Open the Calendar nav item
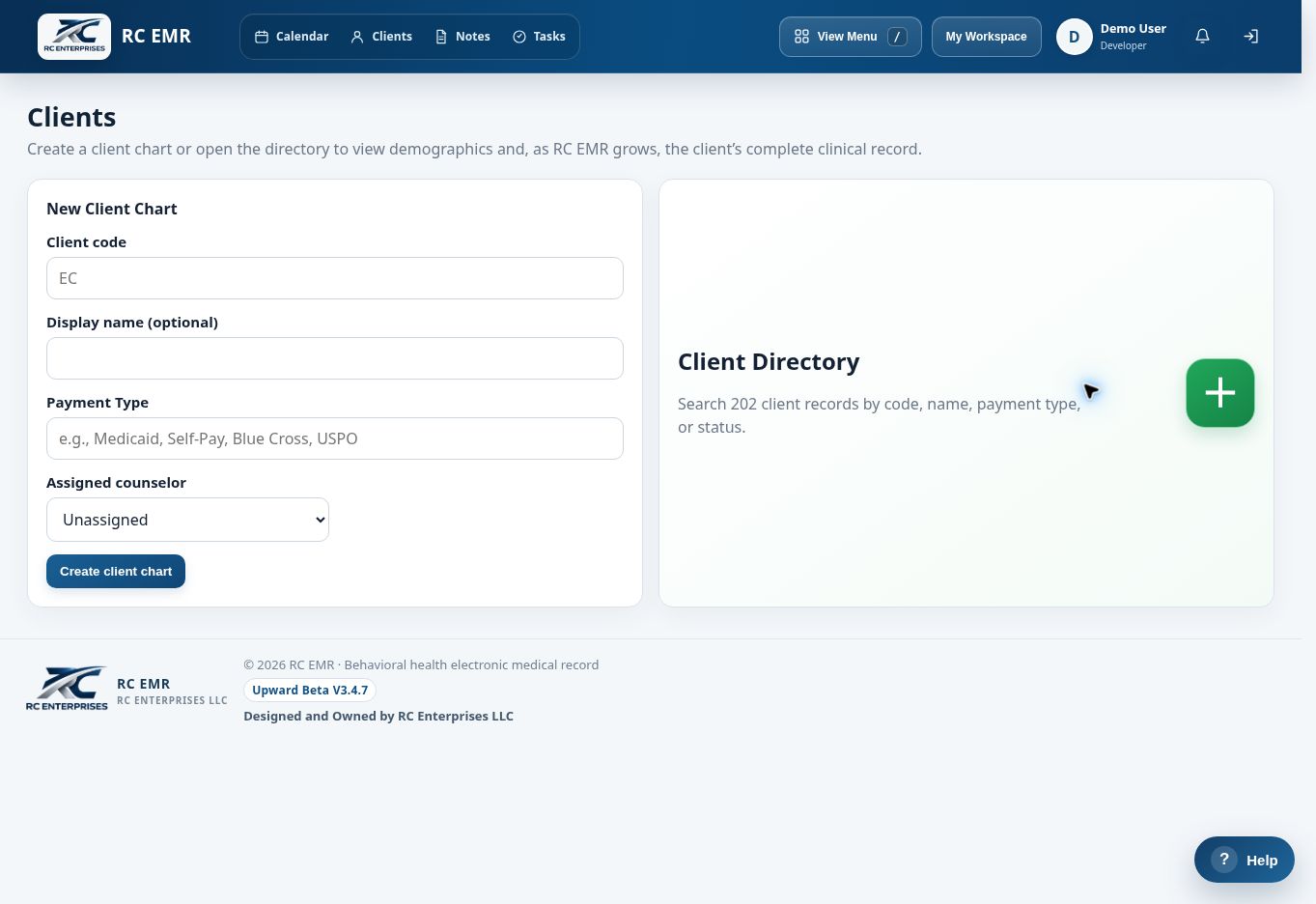The image size is (1316, 904). point(292,37)
